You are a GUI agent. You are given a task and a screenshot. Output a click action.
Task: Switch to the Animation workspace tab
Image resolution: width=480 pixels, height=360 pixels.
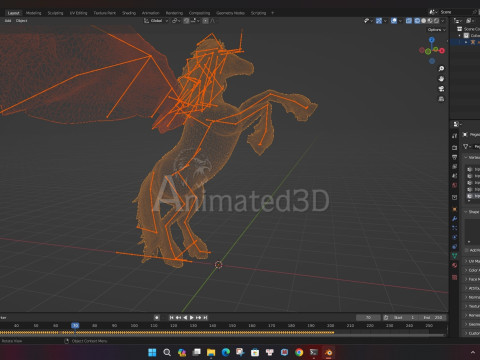tap(151, 13)
